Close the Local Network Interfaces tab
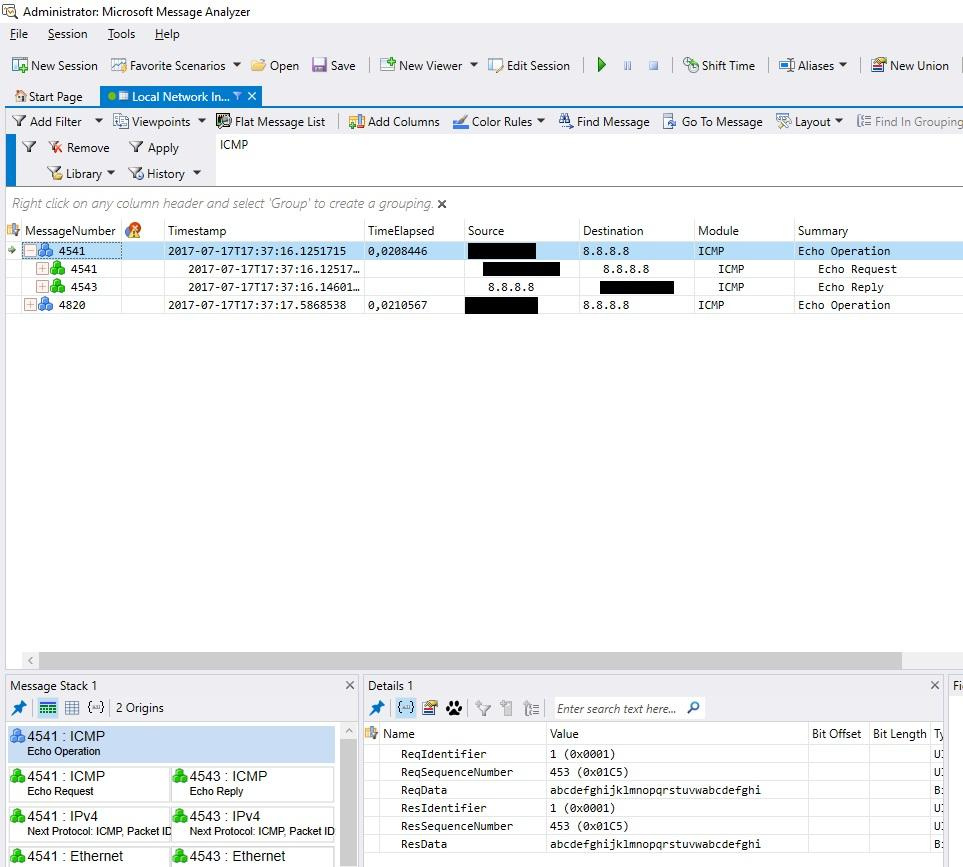 point(252,96)
